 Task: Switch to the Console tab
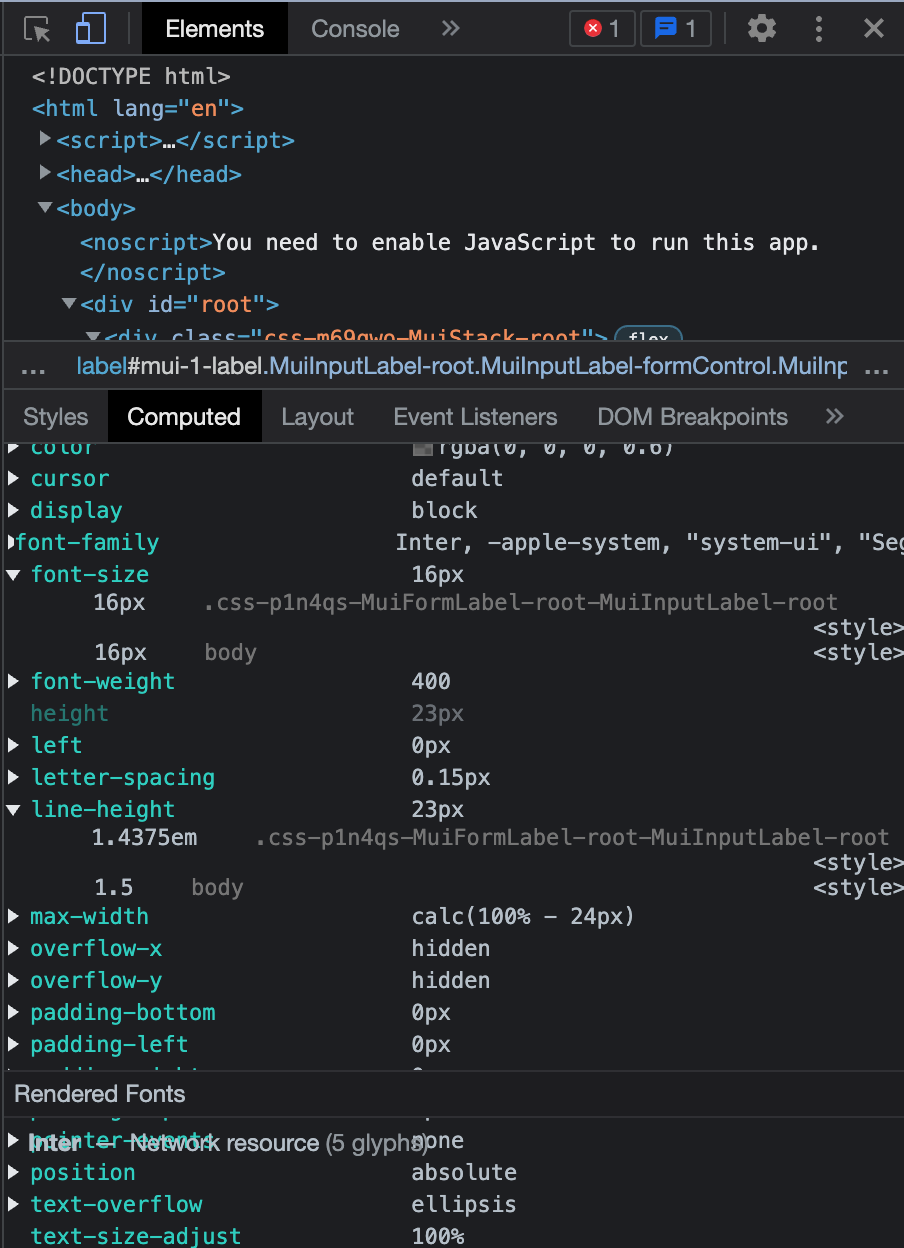click(x=354, y=28)
